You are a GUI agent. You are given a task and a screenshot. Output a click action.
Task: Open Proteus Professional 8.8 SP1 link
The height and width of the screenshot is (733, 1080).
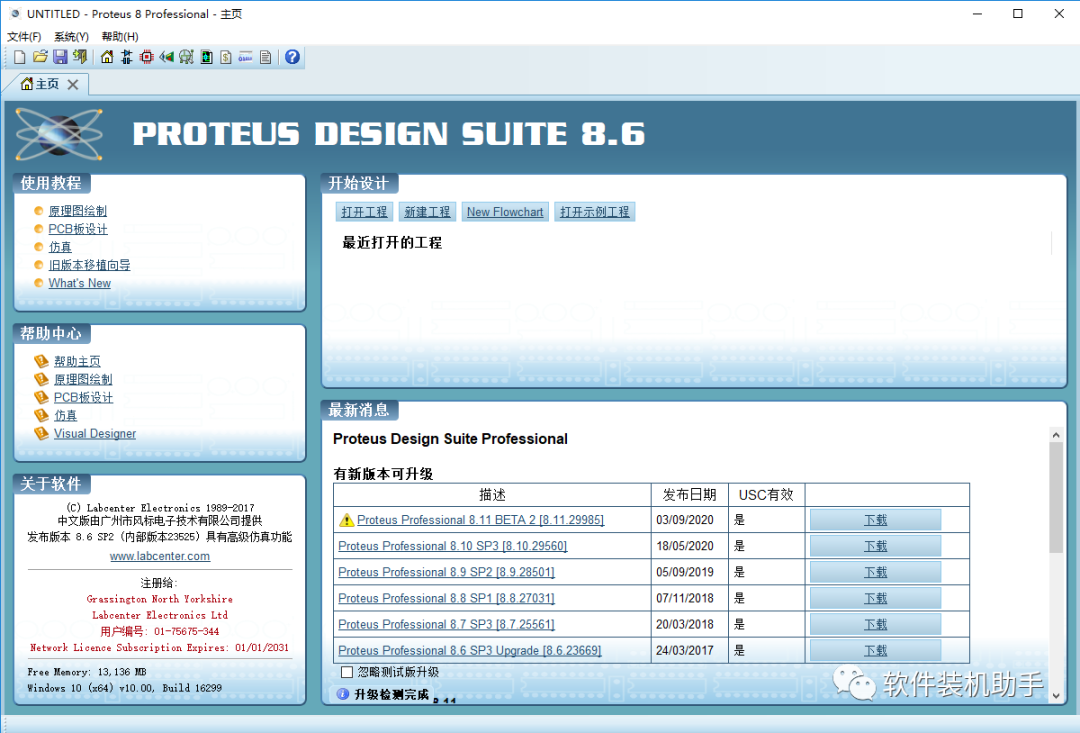pos(446,599)
